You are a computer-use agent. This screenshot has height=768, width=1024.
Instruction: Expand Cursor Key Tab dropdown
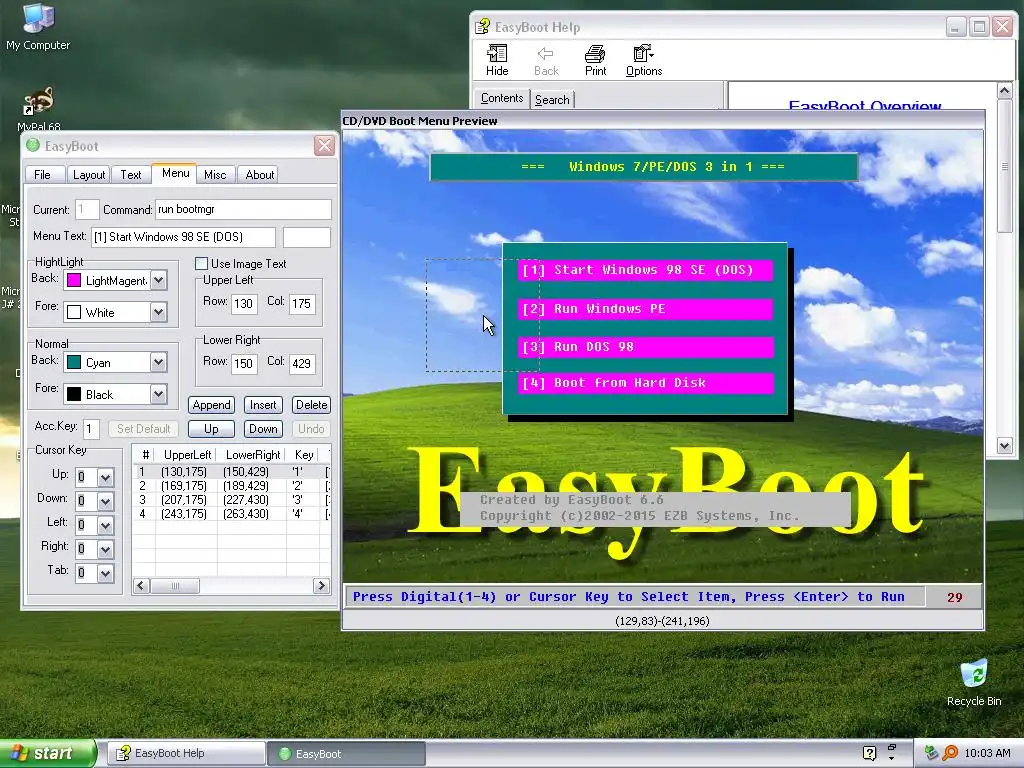click(x=106, y=574)
